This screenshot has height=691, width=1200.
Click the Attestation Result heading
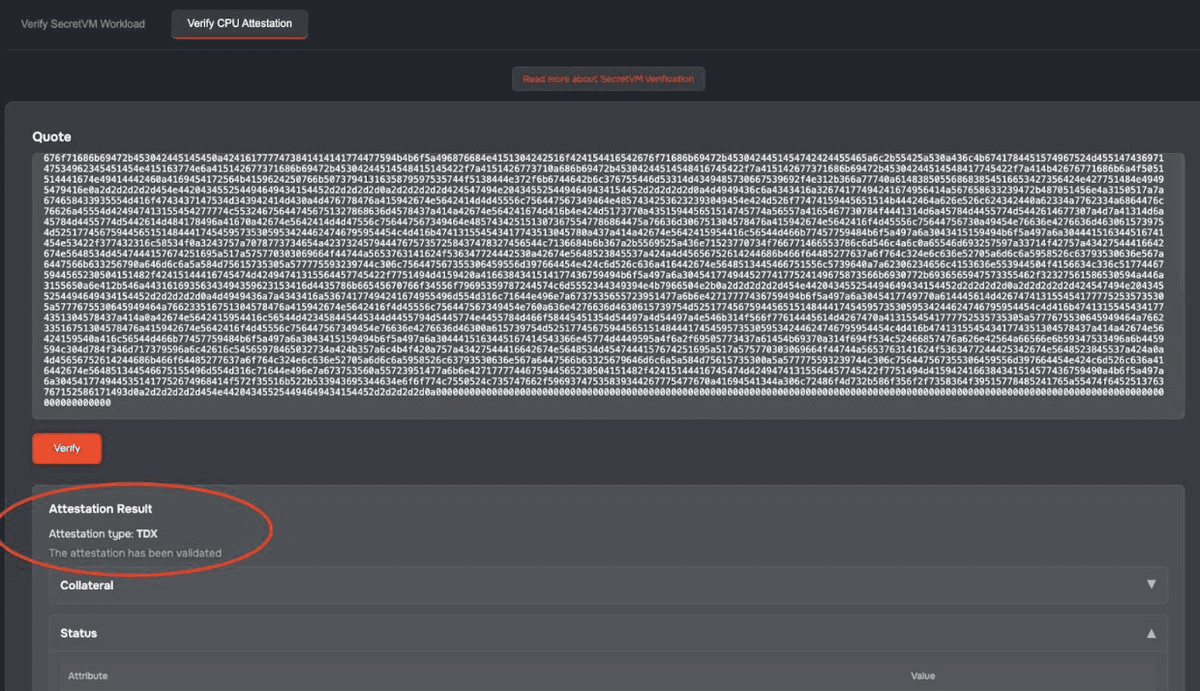(x=100, y=509)
